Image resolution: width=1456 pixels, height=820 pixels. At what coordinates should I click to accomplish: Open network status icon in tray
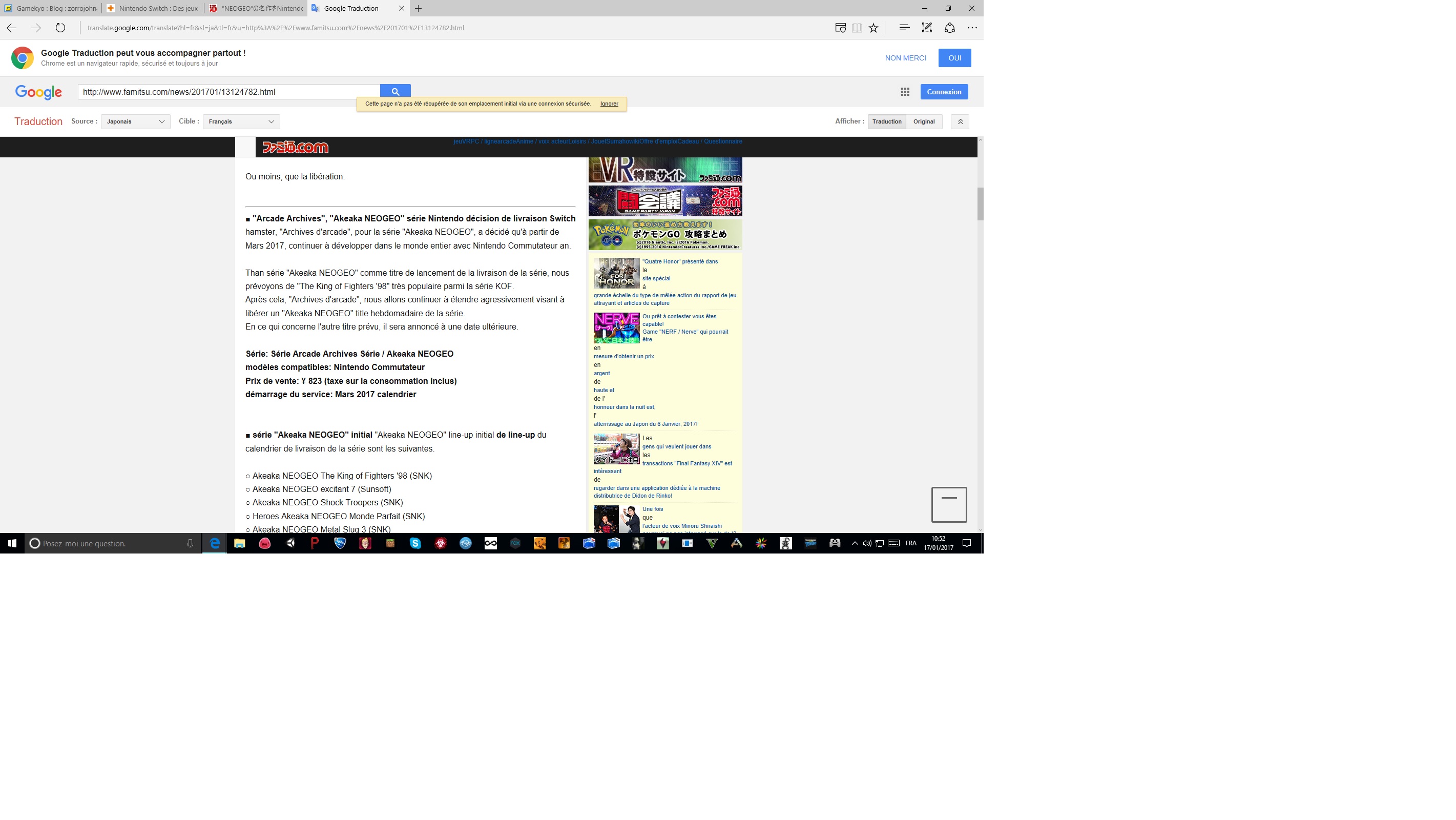[880, 543]
